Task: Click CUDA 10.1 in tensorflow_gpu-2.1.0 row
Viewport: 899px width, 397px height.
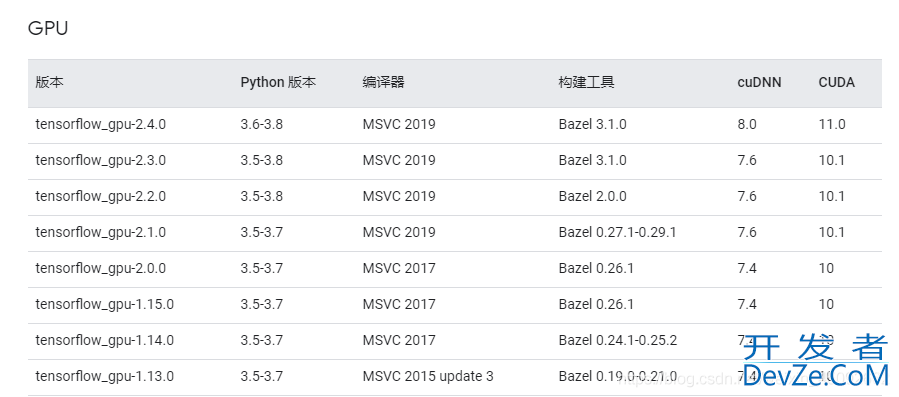Action: [832, 232]
